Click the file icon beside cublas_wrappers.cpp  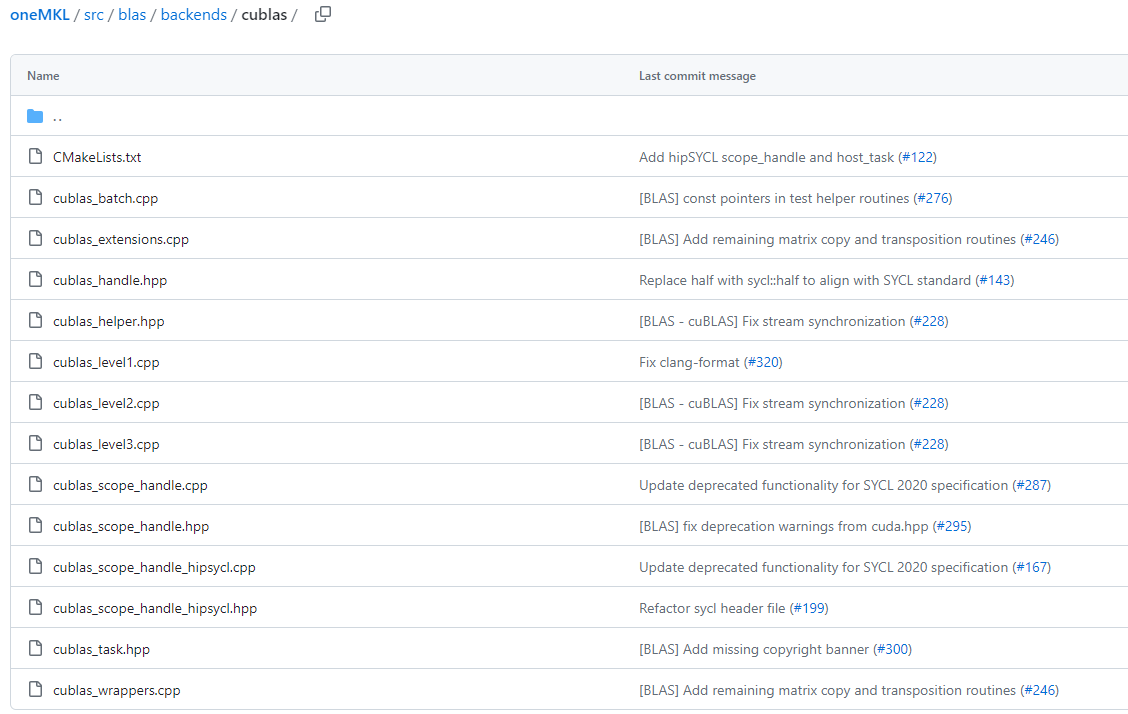pyautogui.click(x=35, y=690)
